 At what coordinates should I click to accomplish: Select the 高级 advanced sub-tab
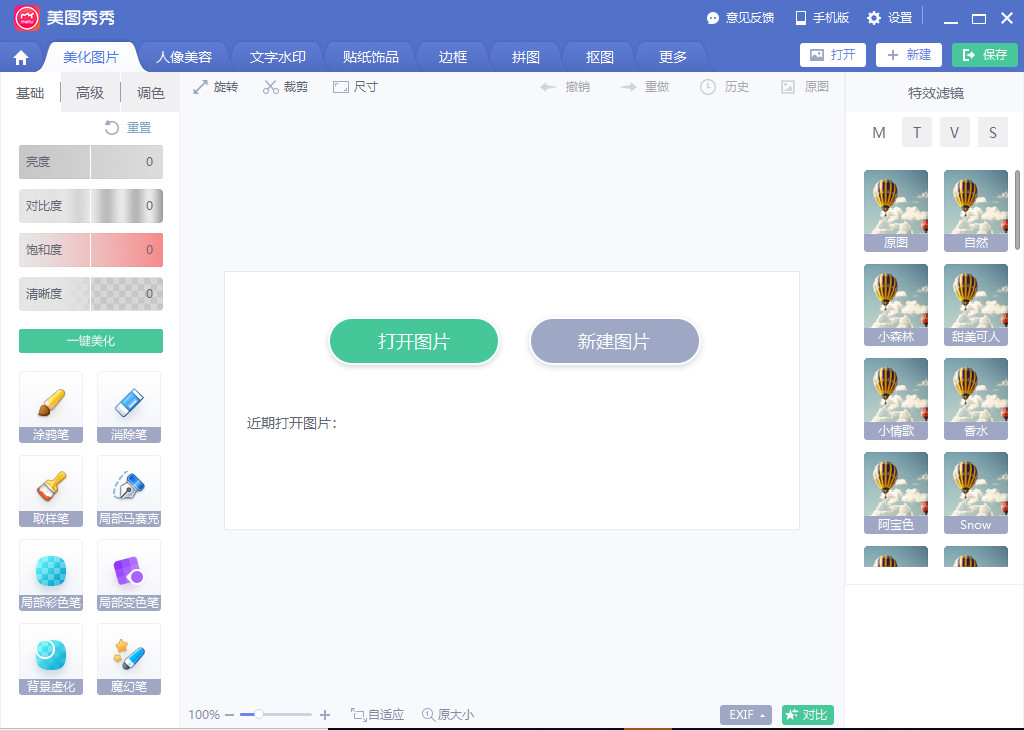pos(90,93)
